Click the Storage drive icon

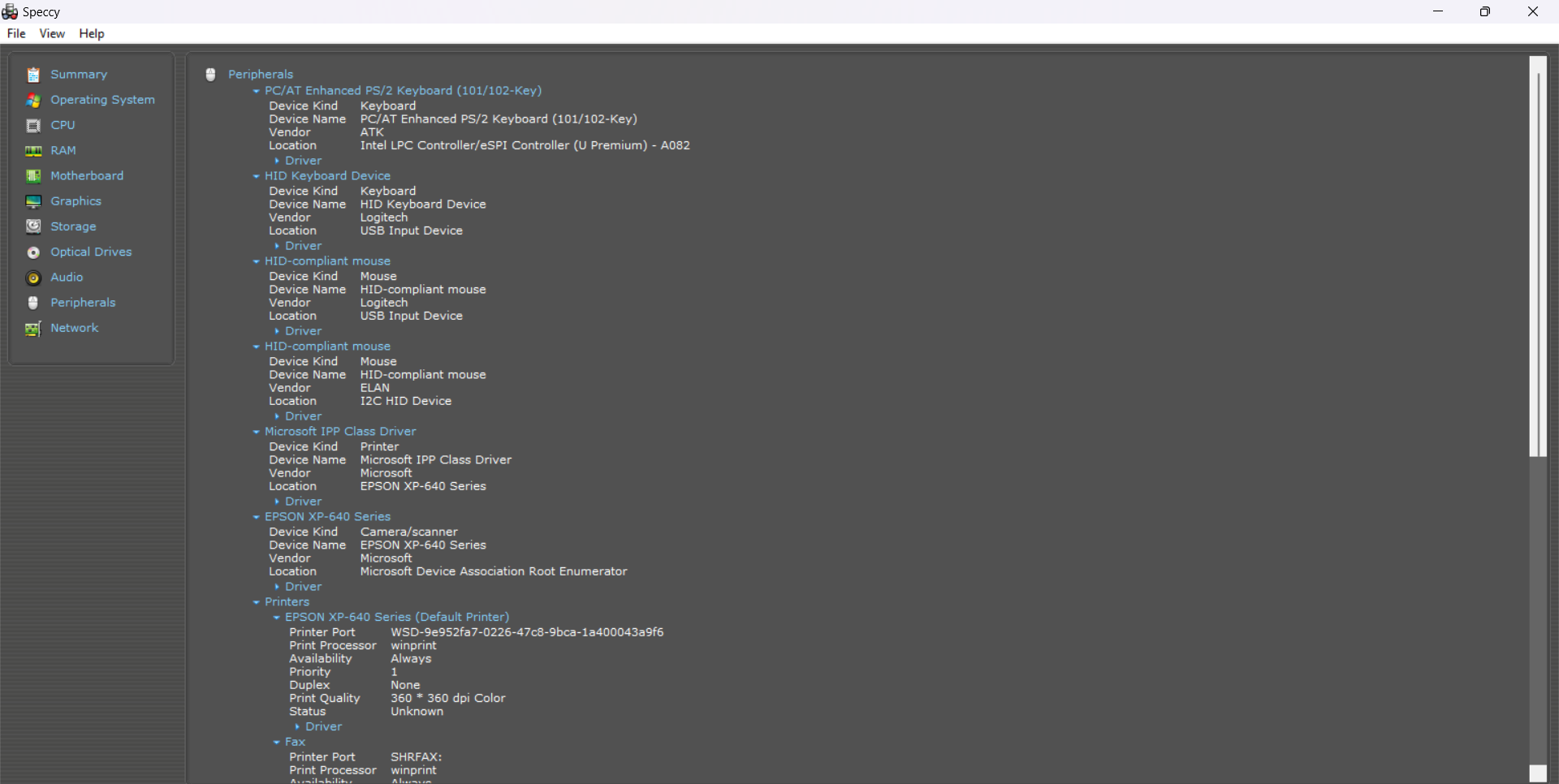pos(33,226)
